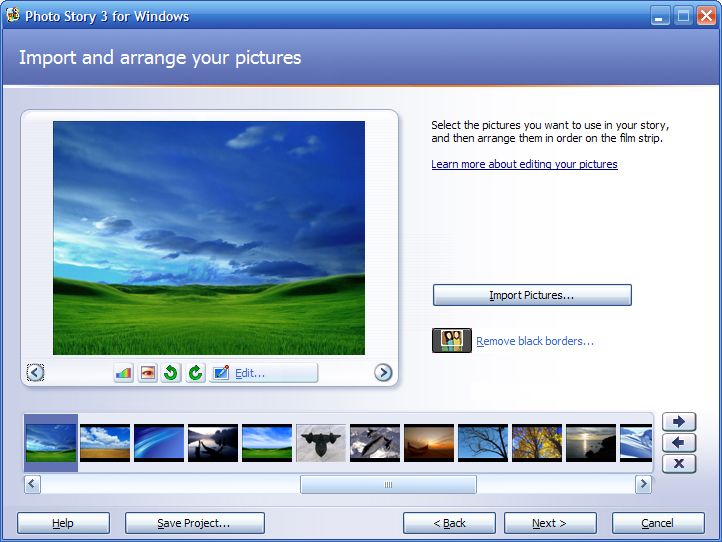Show next picture in preview
The image size is (722, 542).
383,373
